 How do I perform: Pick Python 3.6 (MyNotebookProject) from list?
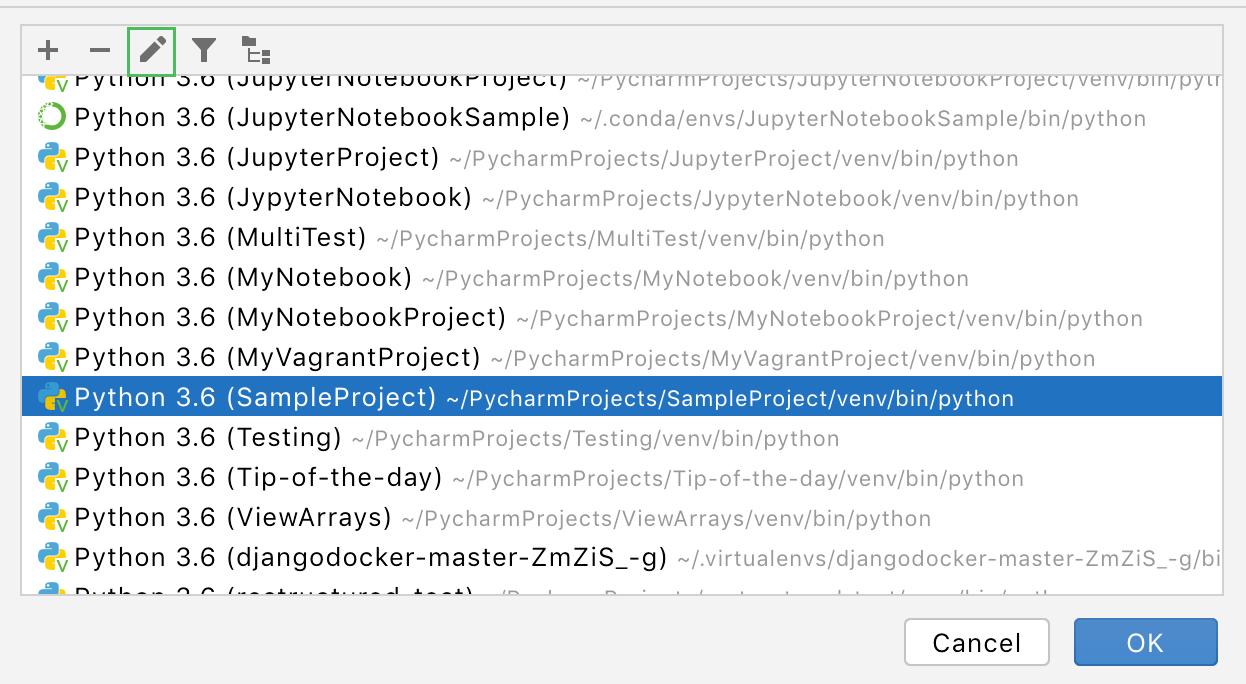[x=290, y=318]
